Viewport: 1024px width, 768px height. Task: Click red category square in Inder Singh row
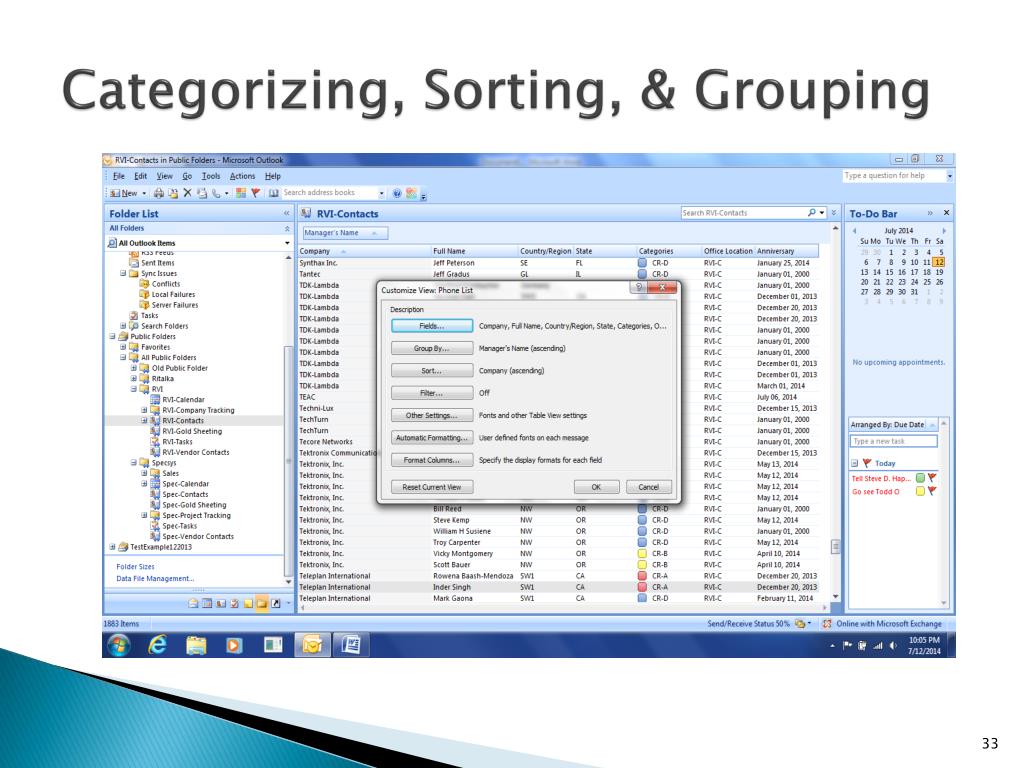642,587
